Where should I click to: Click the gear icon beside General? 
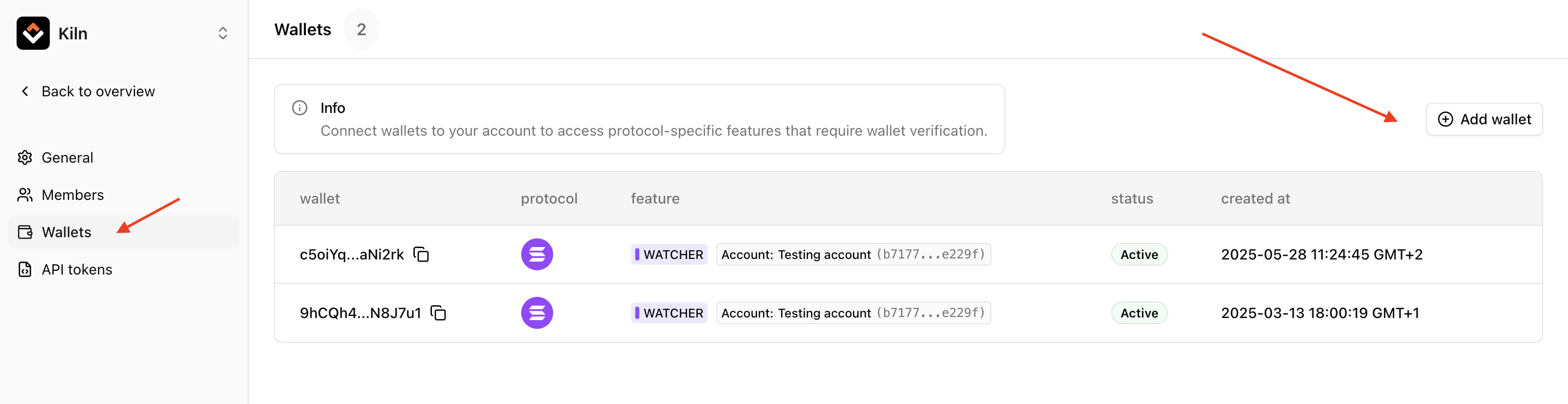tap(25, 157)
